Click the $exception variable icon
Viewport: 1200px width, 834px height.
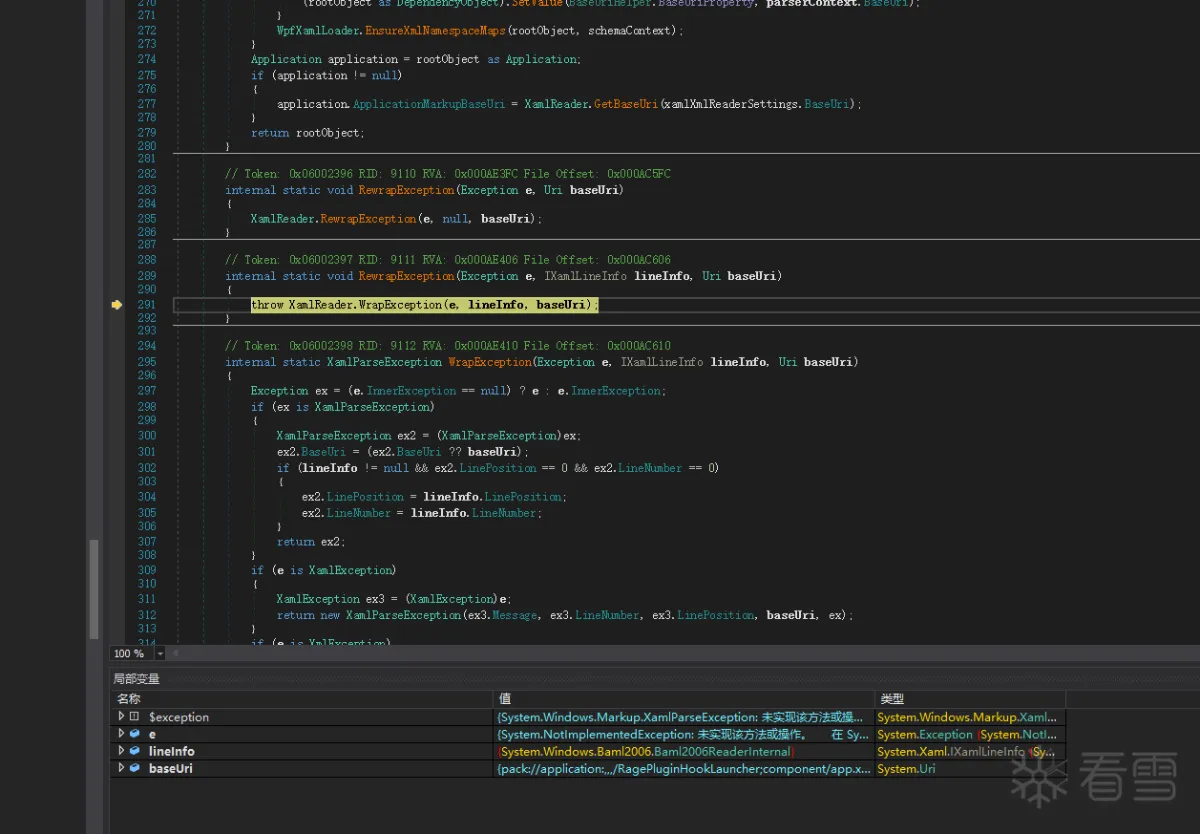click(134, 717)
